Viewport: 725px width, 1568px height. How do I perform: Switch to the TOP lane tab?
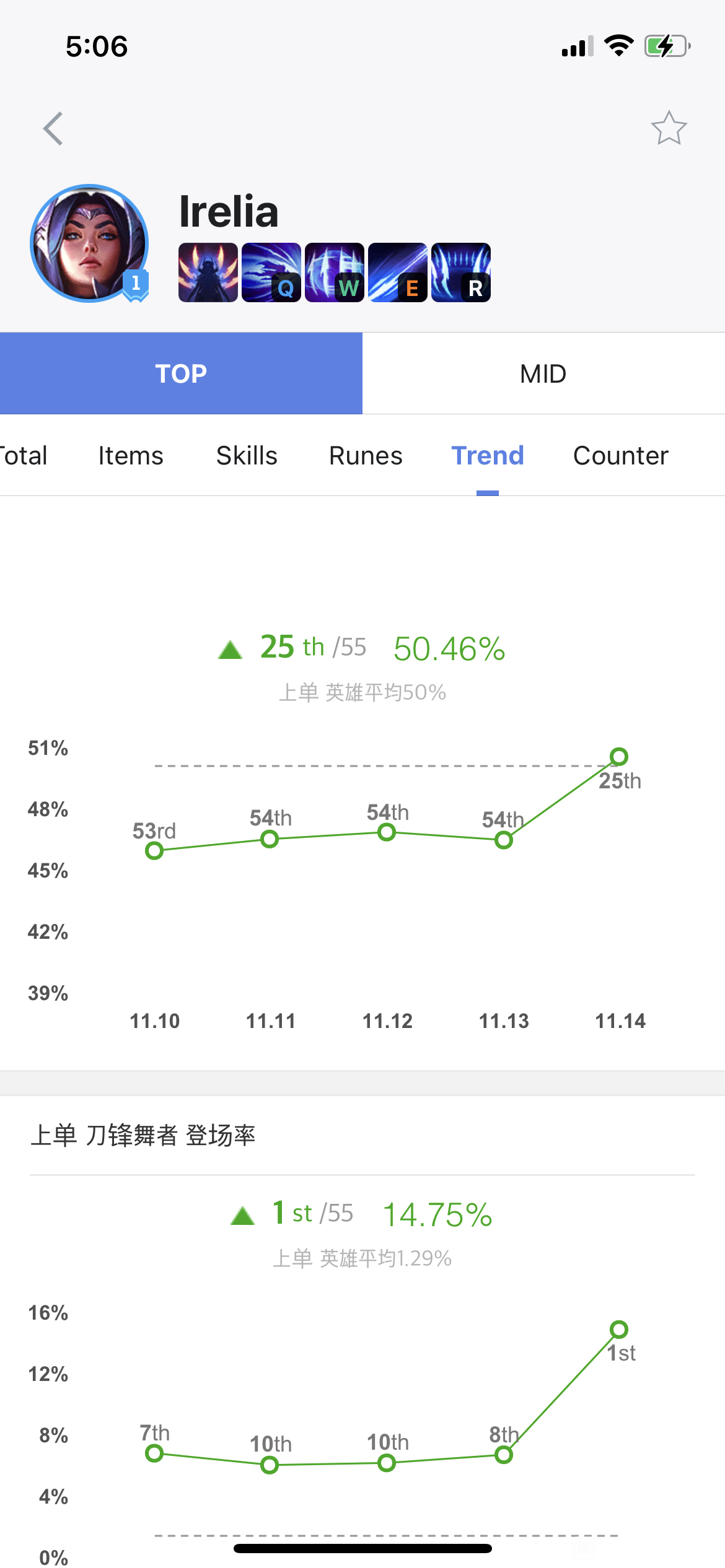pos(181,373)
